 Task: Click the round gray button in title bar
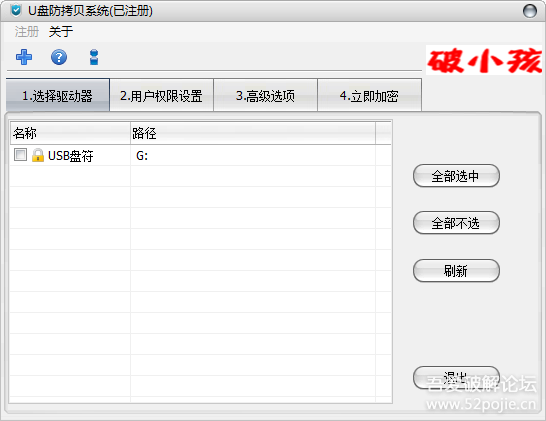tap(530, 11)
